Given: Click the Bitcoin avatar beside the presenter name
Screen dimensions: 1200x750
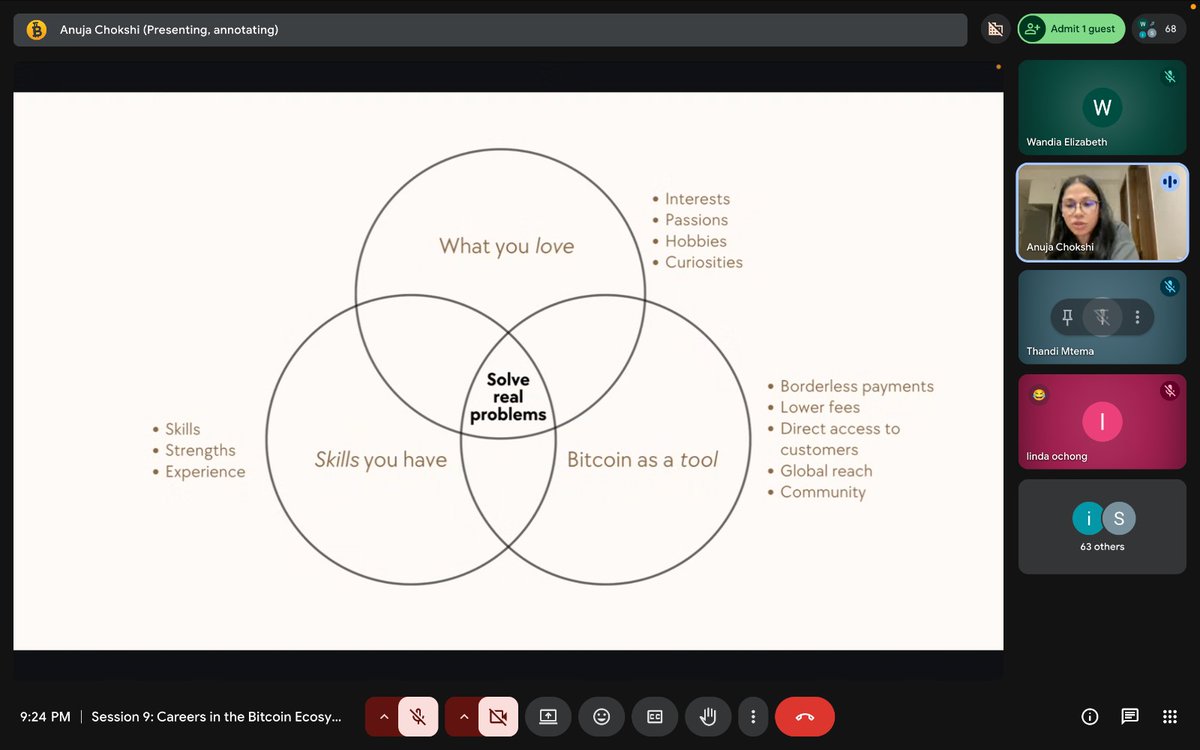Looking at the screenshot, I should (x=37, y=30).
